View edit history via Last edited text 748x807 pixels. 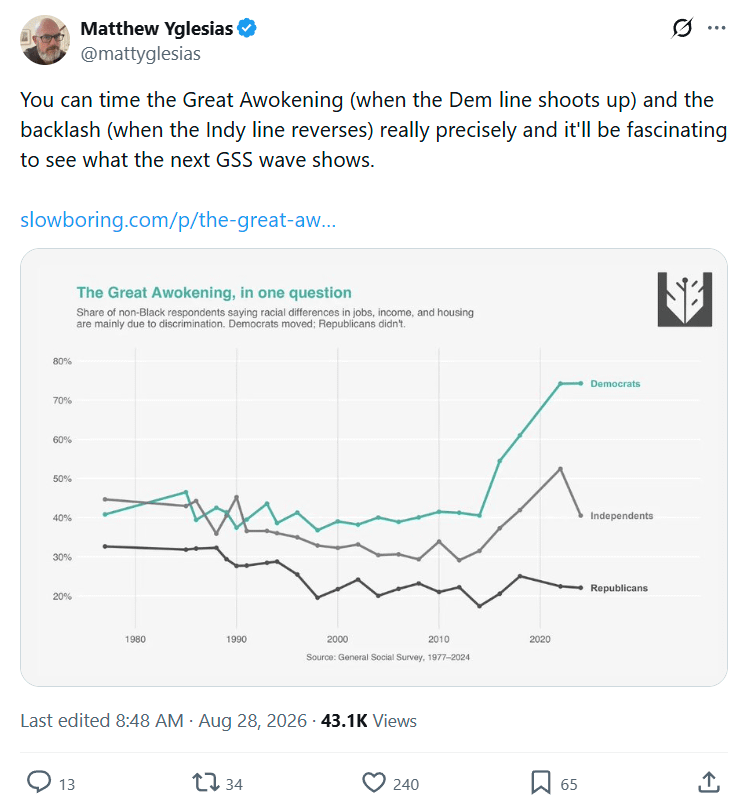coord(102,721)
